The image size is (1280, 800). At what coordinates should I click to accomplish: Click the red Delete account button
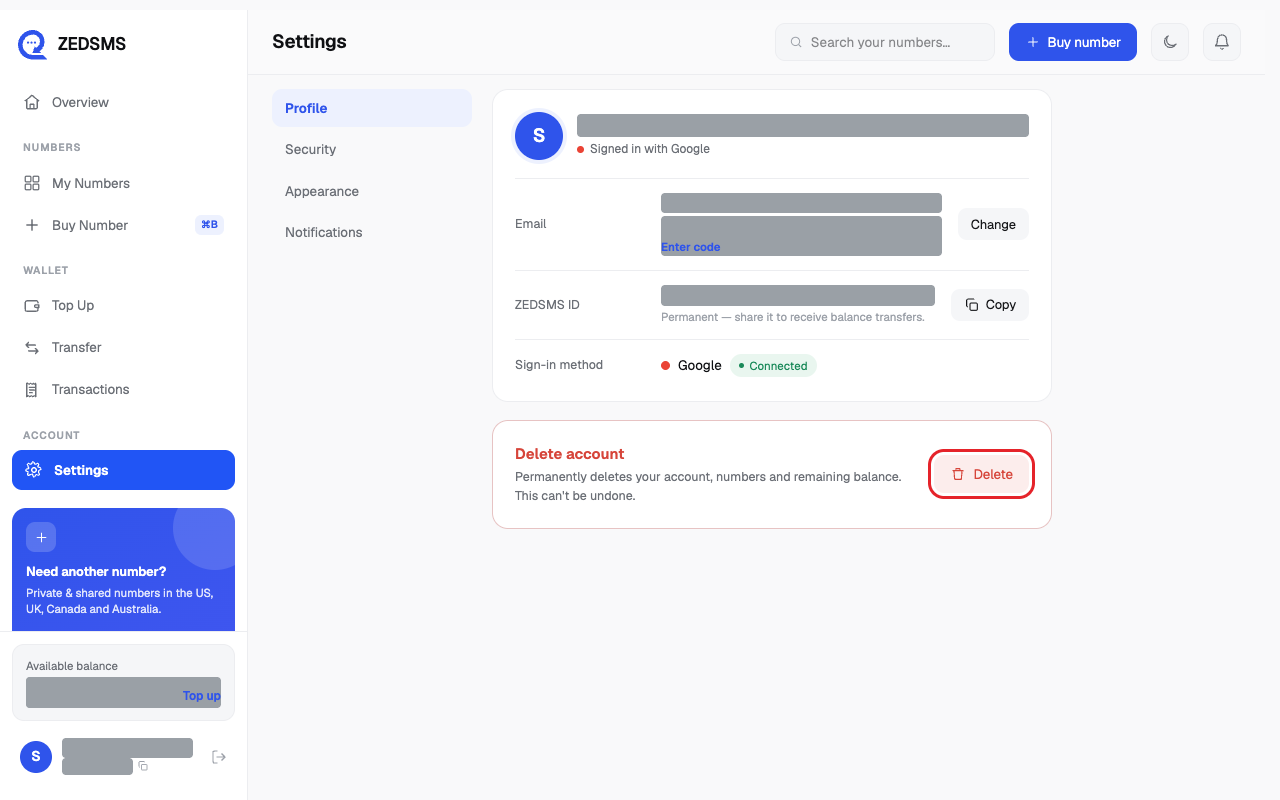pyautogui.click(x=981, y=474)
